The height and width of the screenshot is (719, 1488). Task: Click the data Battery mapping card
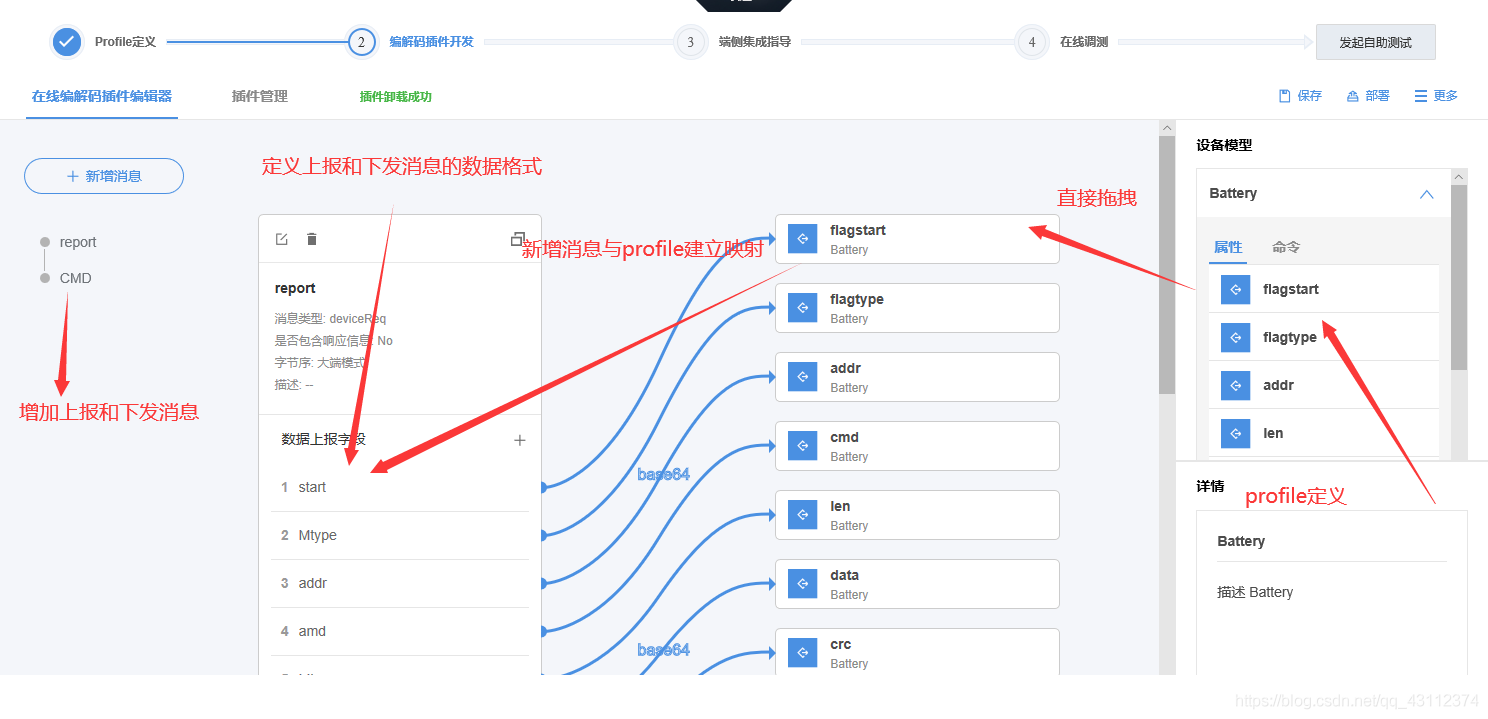(917, 584)
